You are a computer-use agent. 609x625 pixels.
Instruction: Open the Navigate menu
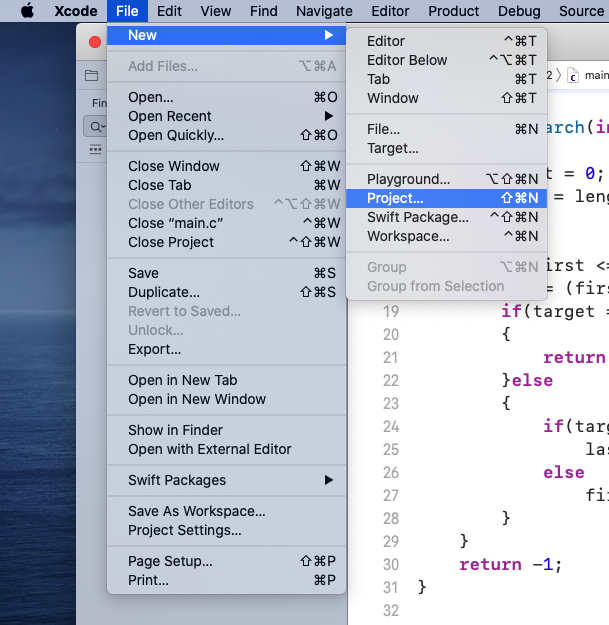point(324,11)
